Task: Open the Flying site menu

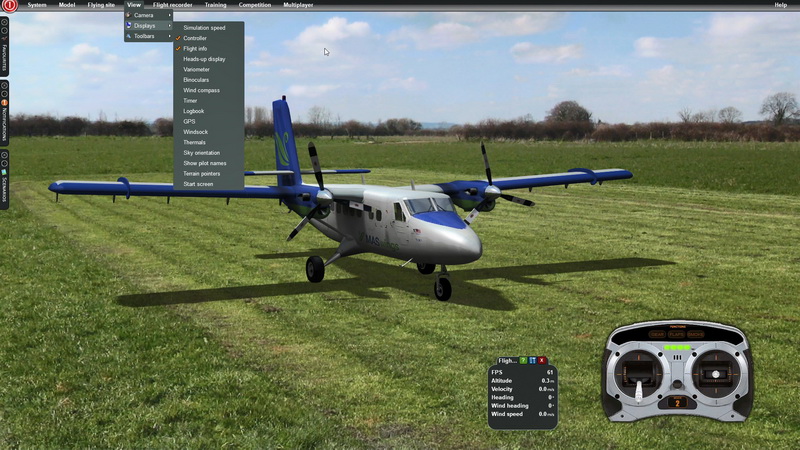Action: pyautogui.click(x=101, y=5)
